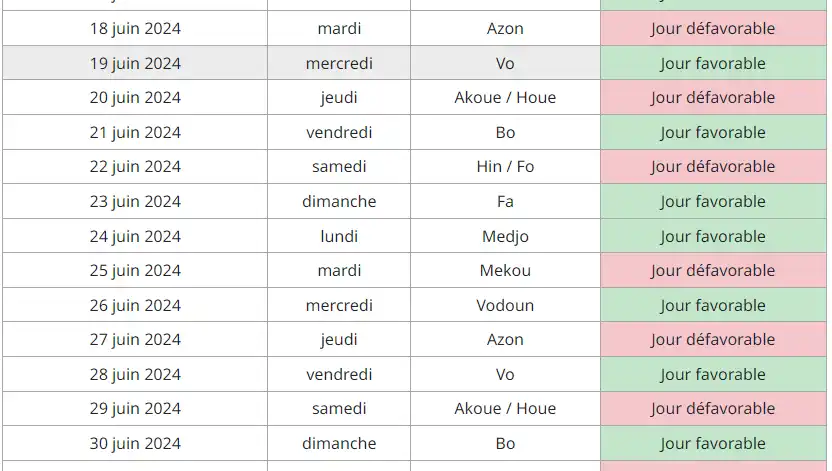Screen dimensions: 832x471
Task: Select the date cell 23 juin 2024
Action: click(x=135, y=202)
